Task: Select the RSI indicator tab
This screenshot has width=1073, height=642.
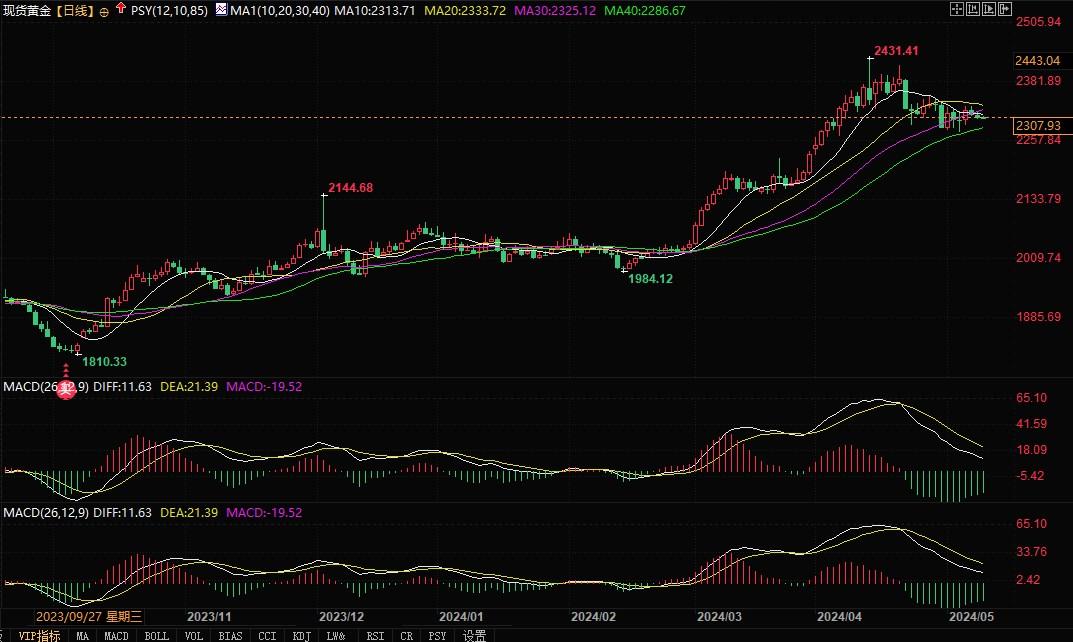Action: coord(375,635)
